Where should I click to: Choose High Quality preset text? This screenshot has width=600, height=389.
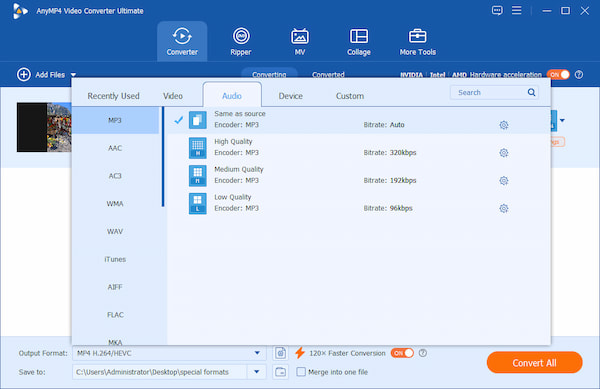point(233,142)
